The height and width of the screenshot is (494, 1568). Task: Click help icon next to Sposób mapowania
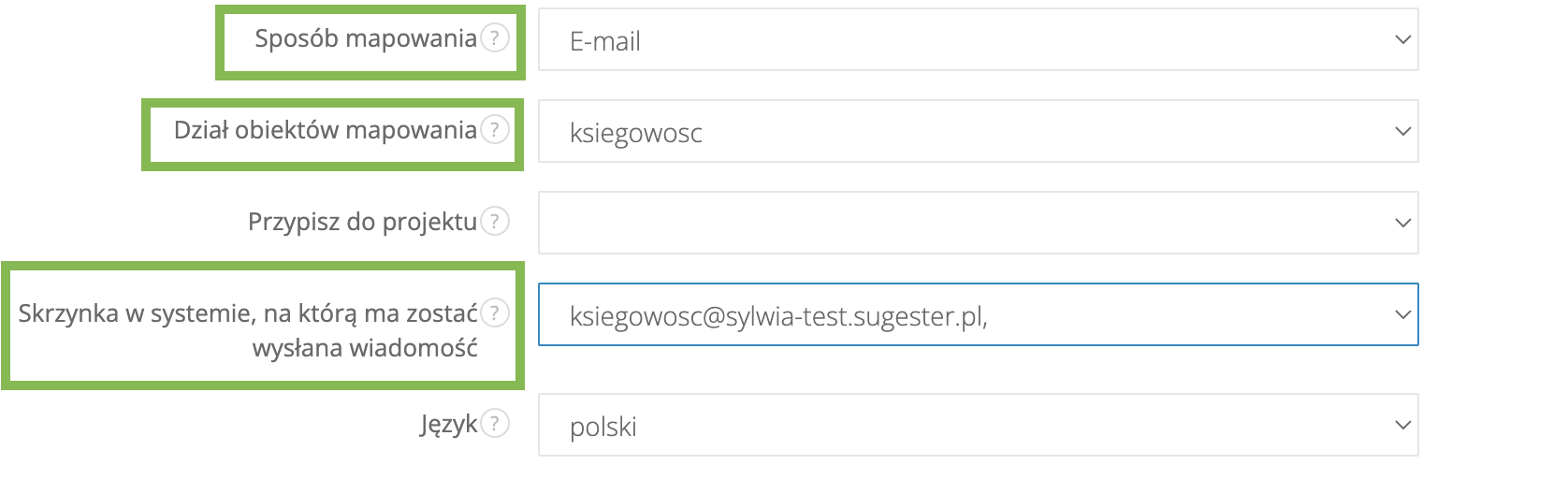coord(495,38)
